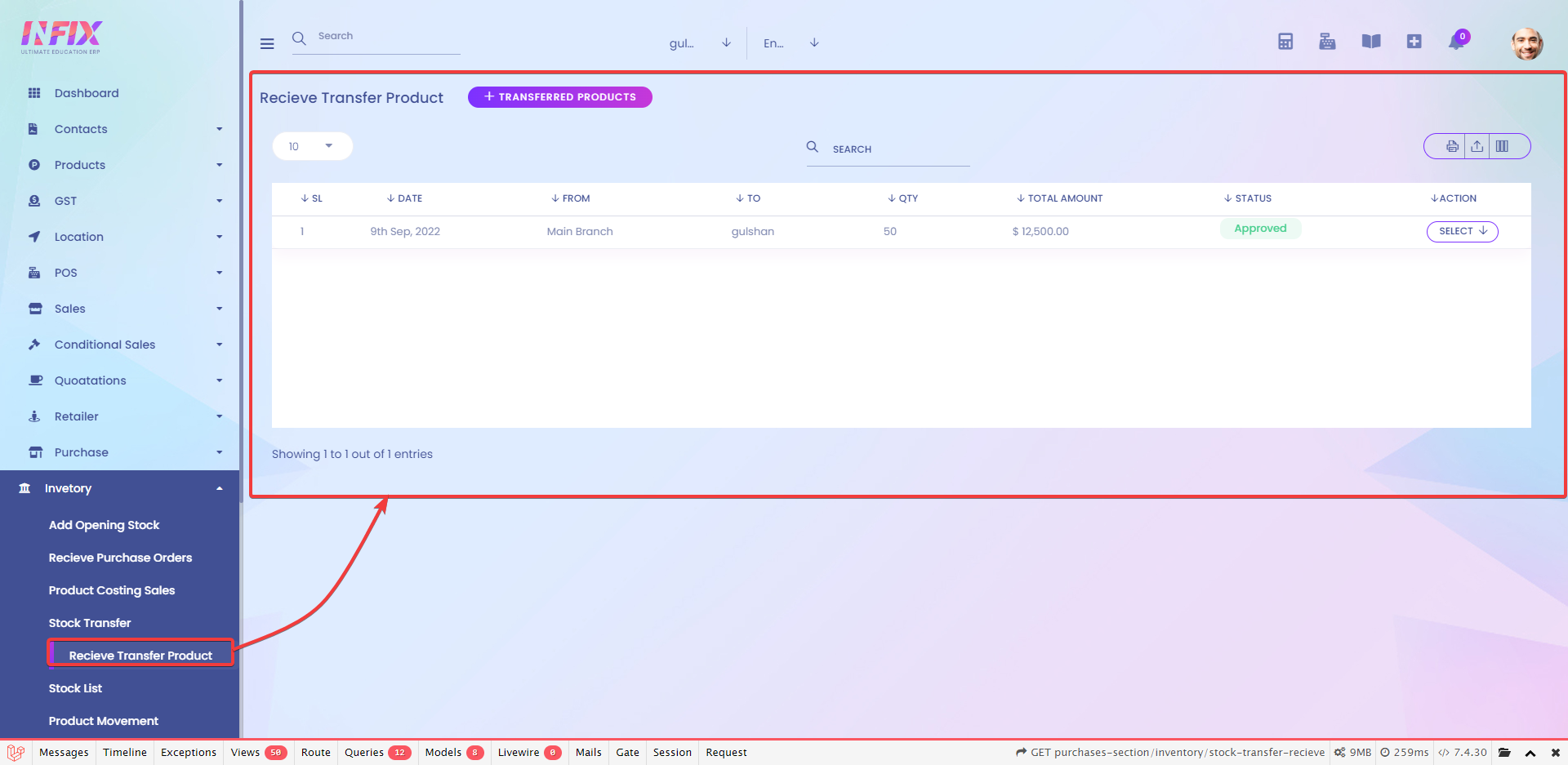The image size is (1568, 765).
Task: Sort table by STATUS column
Action: tap(1247, 198)
